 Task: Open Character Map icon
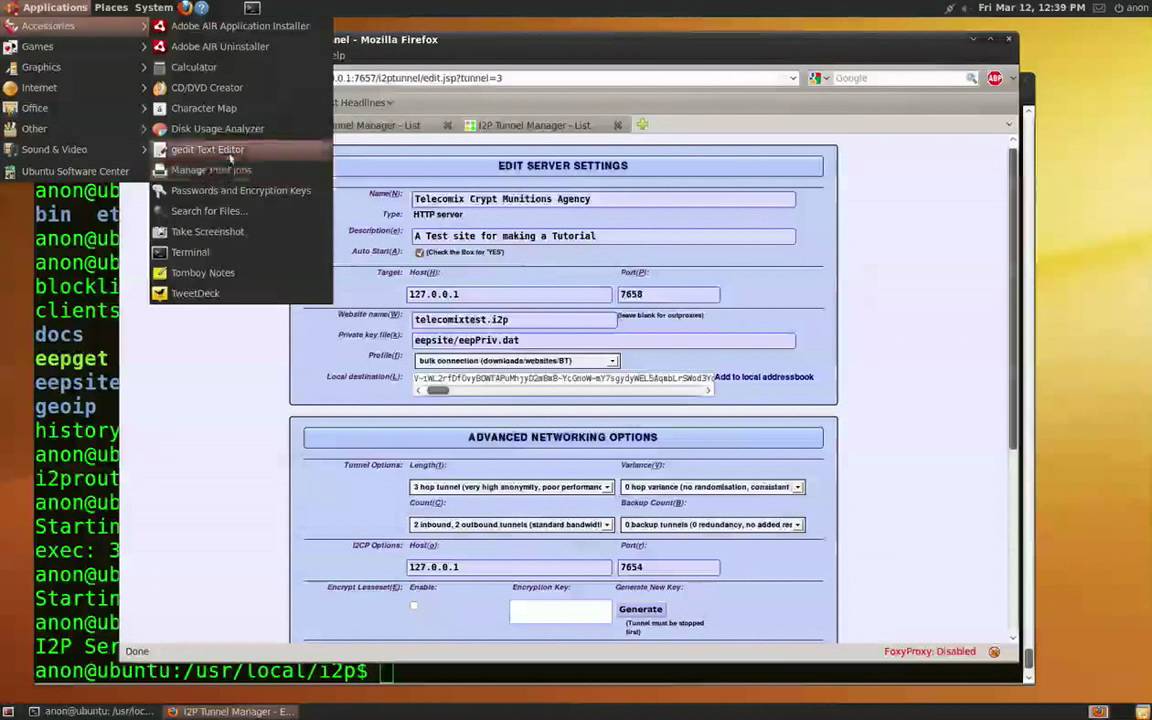(x=159, y=108)
